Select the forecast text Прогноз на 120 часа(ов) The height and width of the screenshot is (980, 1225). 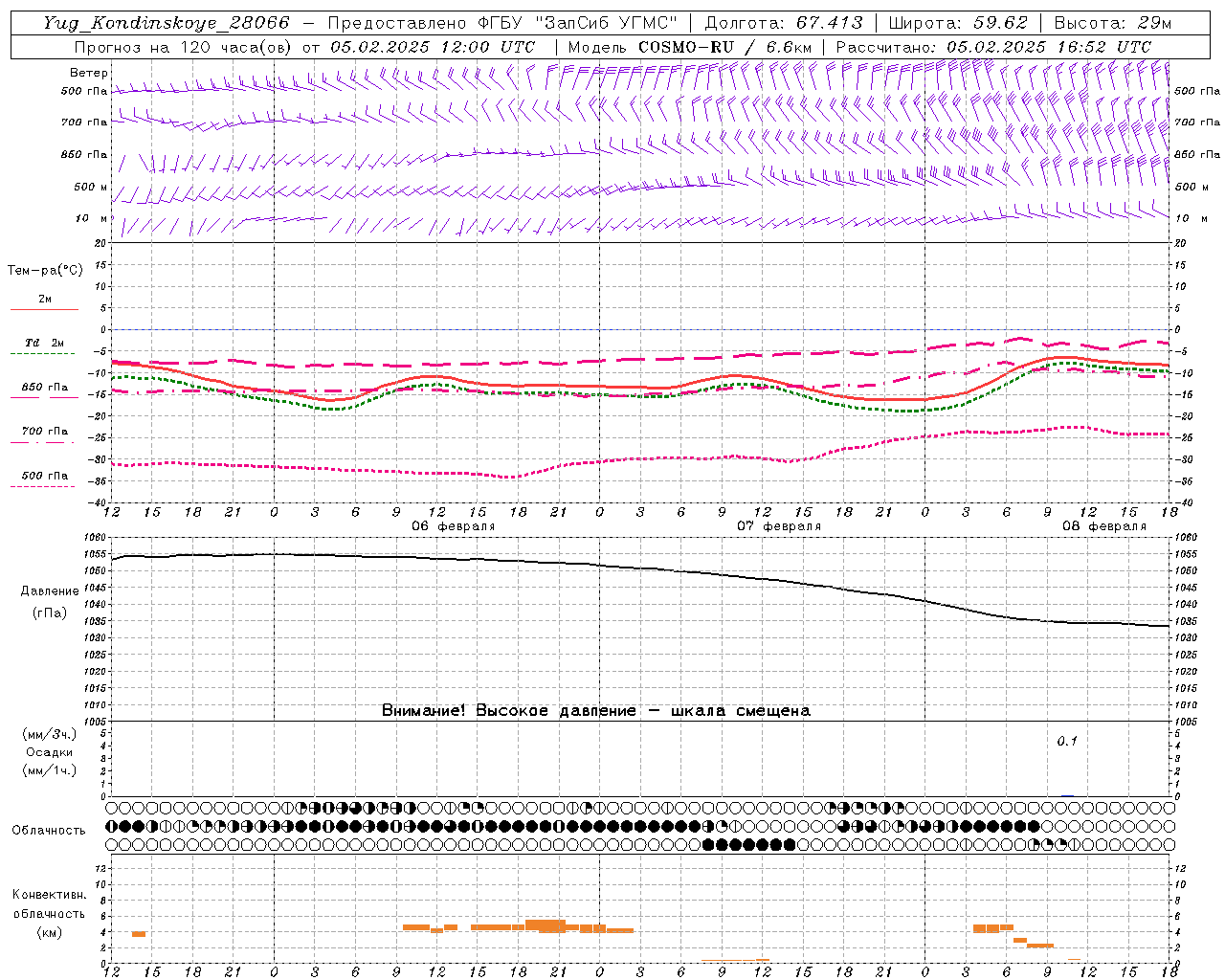click(x=184, y=47)
